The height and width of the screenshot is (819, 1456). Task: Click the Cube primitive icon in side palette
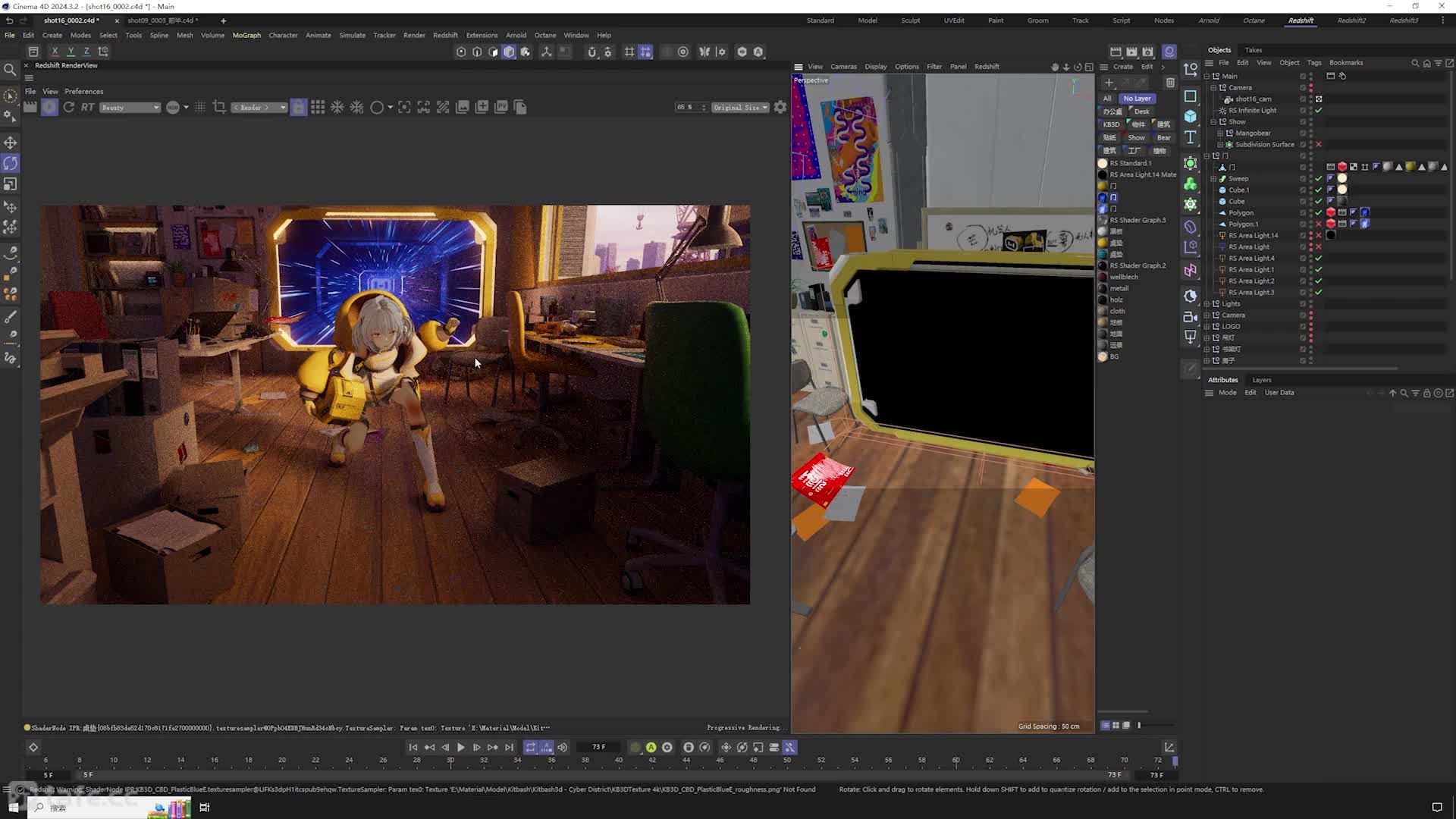[x=1191, y=116]
